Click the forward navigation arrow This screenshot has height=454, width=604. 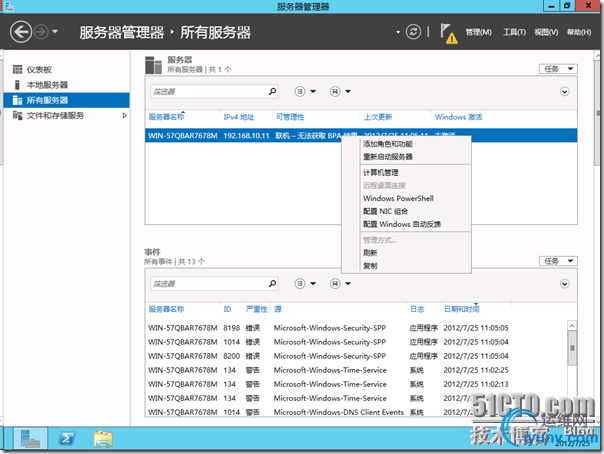click(41, 32)
